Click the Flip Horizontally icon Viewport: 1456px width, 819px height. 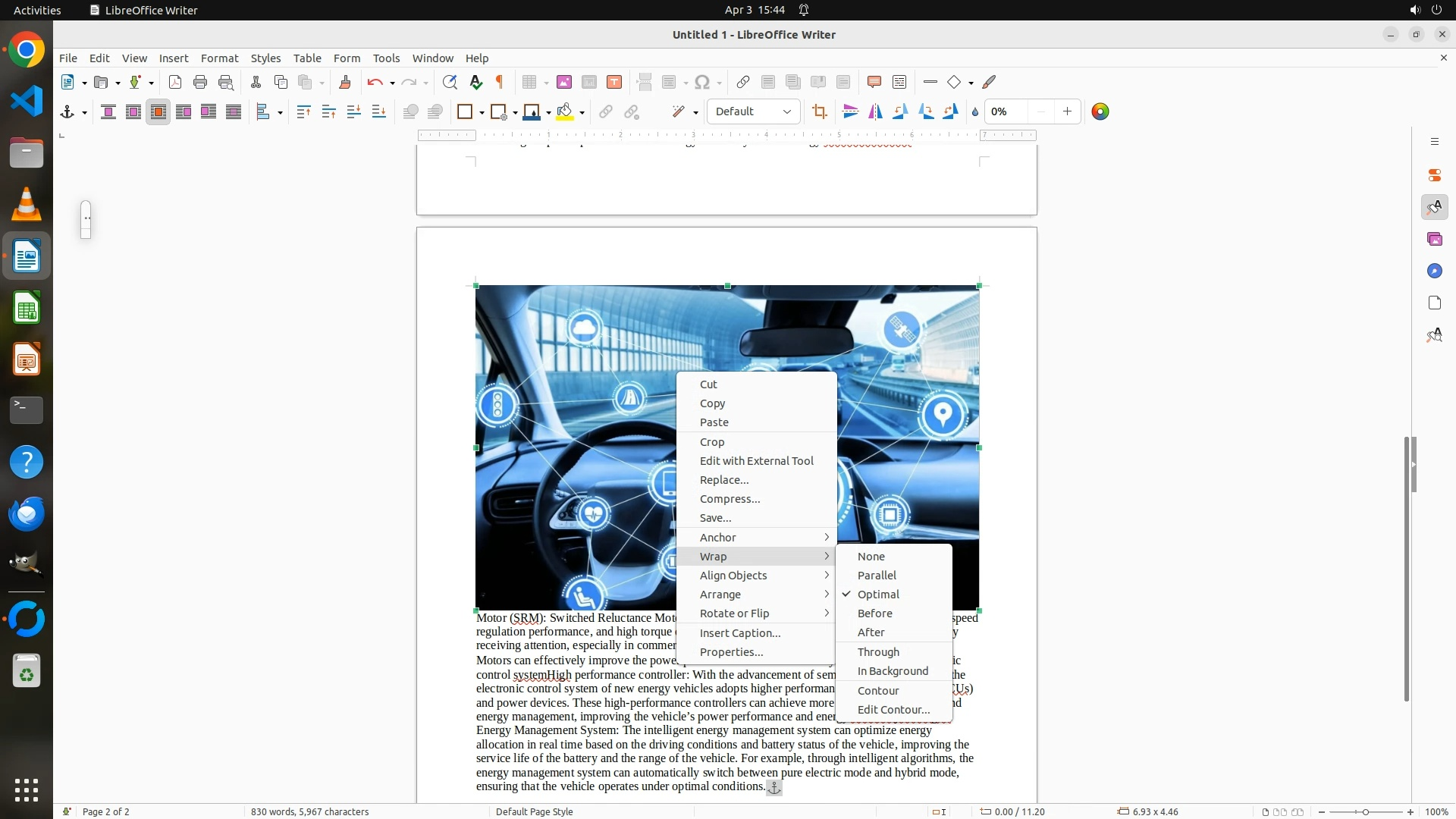(875, 112)
